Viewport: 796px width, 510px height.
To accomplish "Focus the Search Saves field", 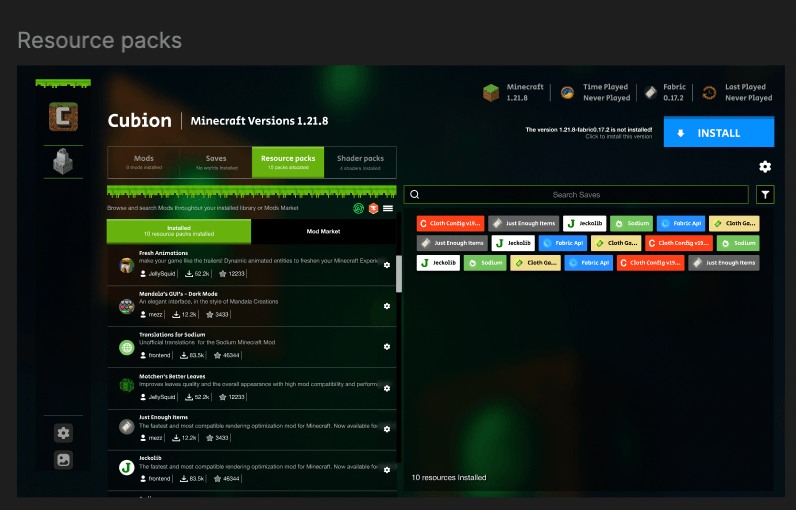I will [x=576, y=194].
